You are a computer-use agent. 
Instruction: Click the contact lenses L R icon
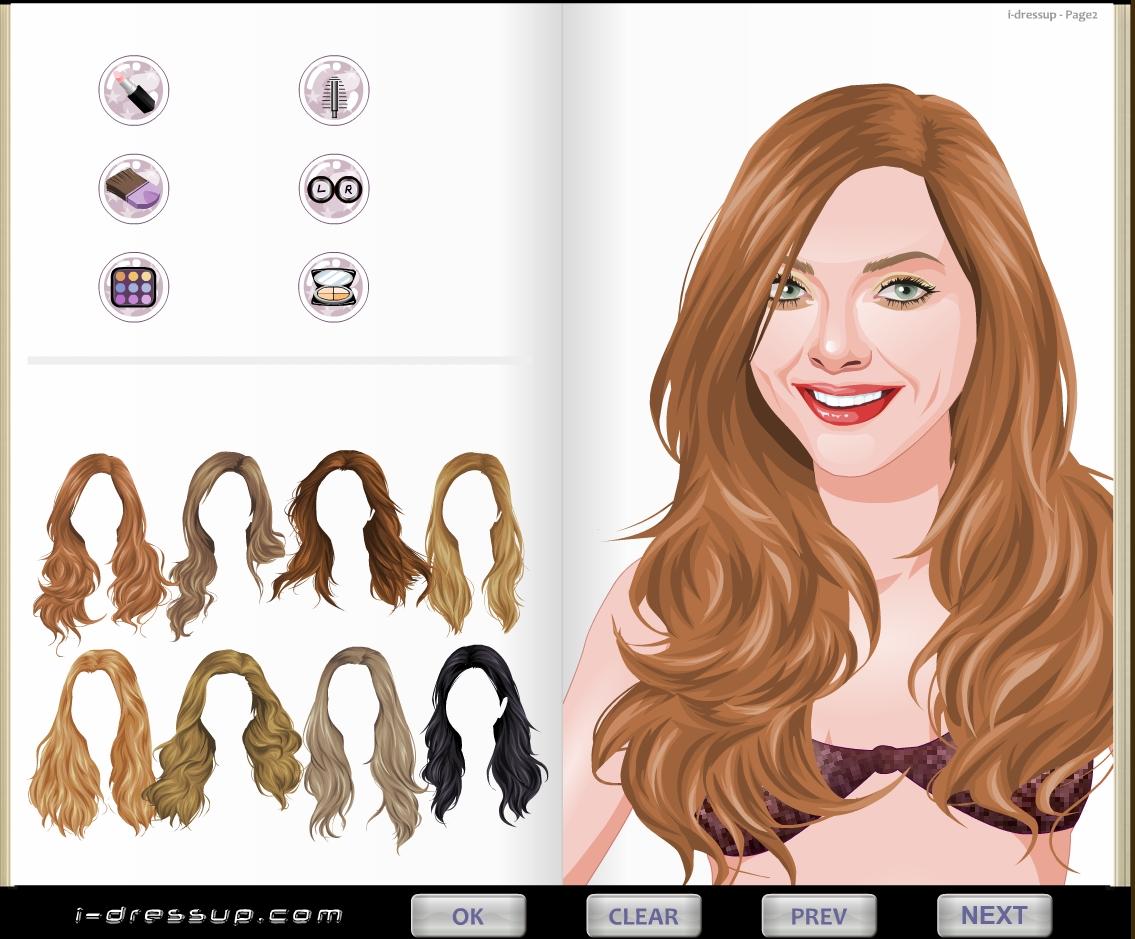[334, 188]
